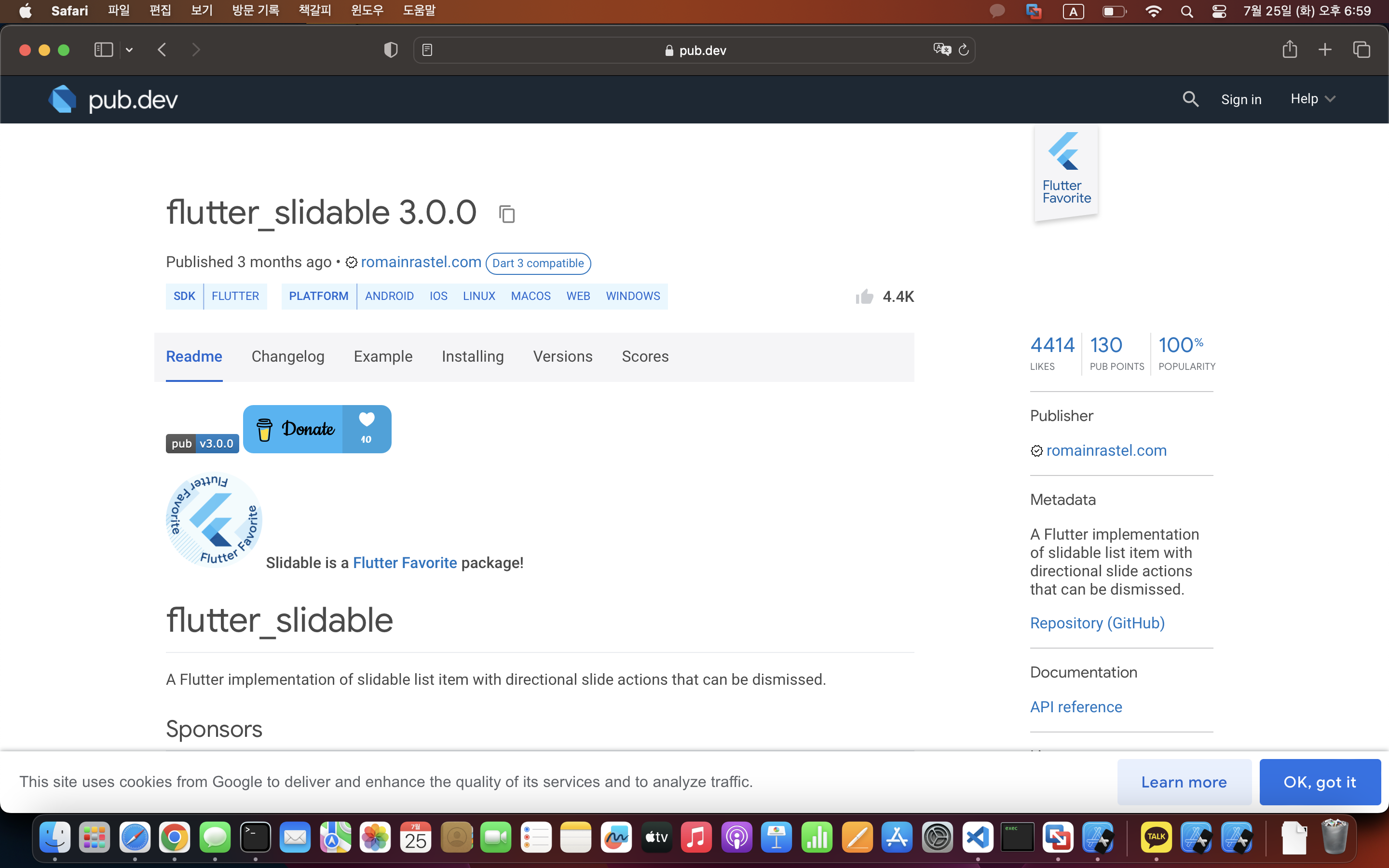Click the 4414 LIKES score
Viewport: 1389px width, 868px height.
tap(1052, 353)
